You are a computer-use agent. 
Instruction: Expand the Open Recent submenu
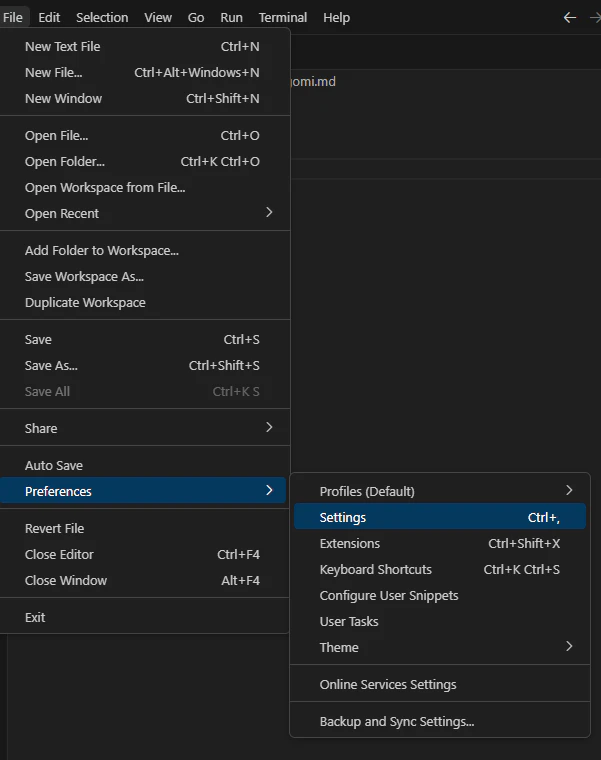tap(145, 213)
